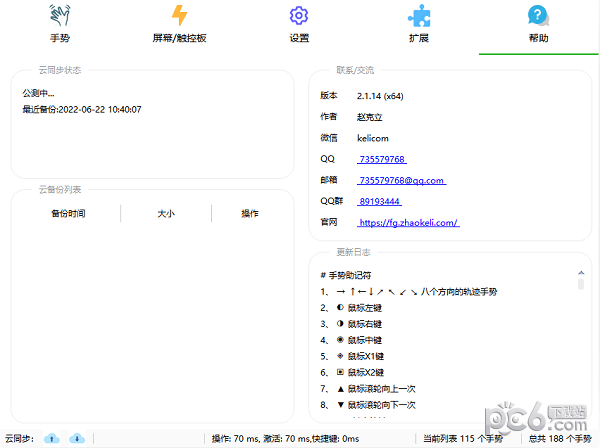This screenshot has height=448, width=600.
Task: Click the email 735579768@qq.com link
Action: [401, 180]
